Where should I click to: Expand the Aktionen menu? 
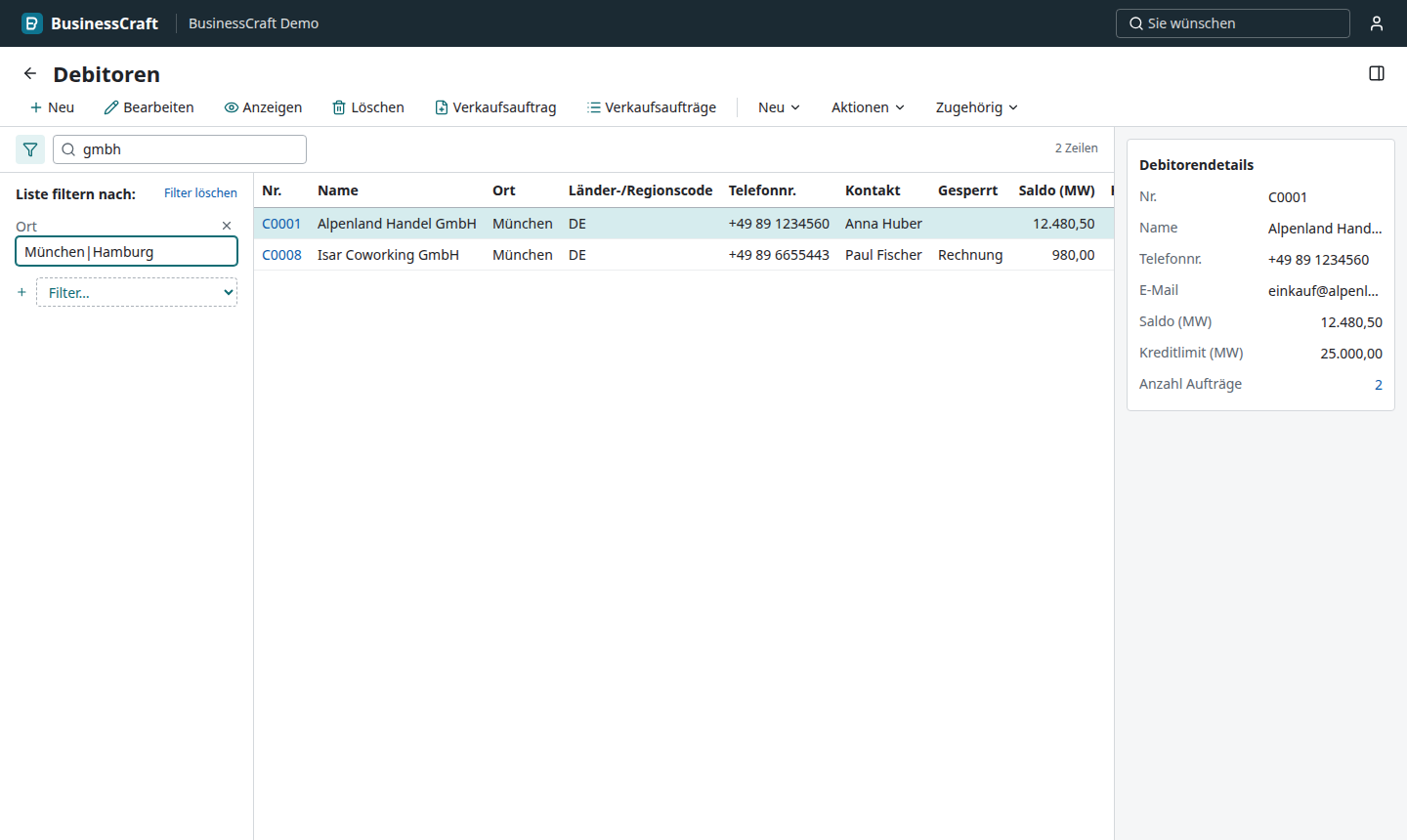pyautogui.click(x=868, y=107)
